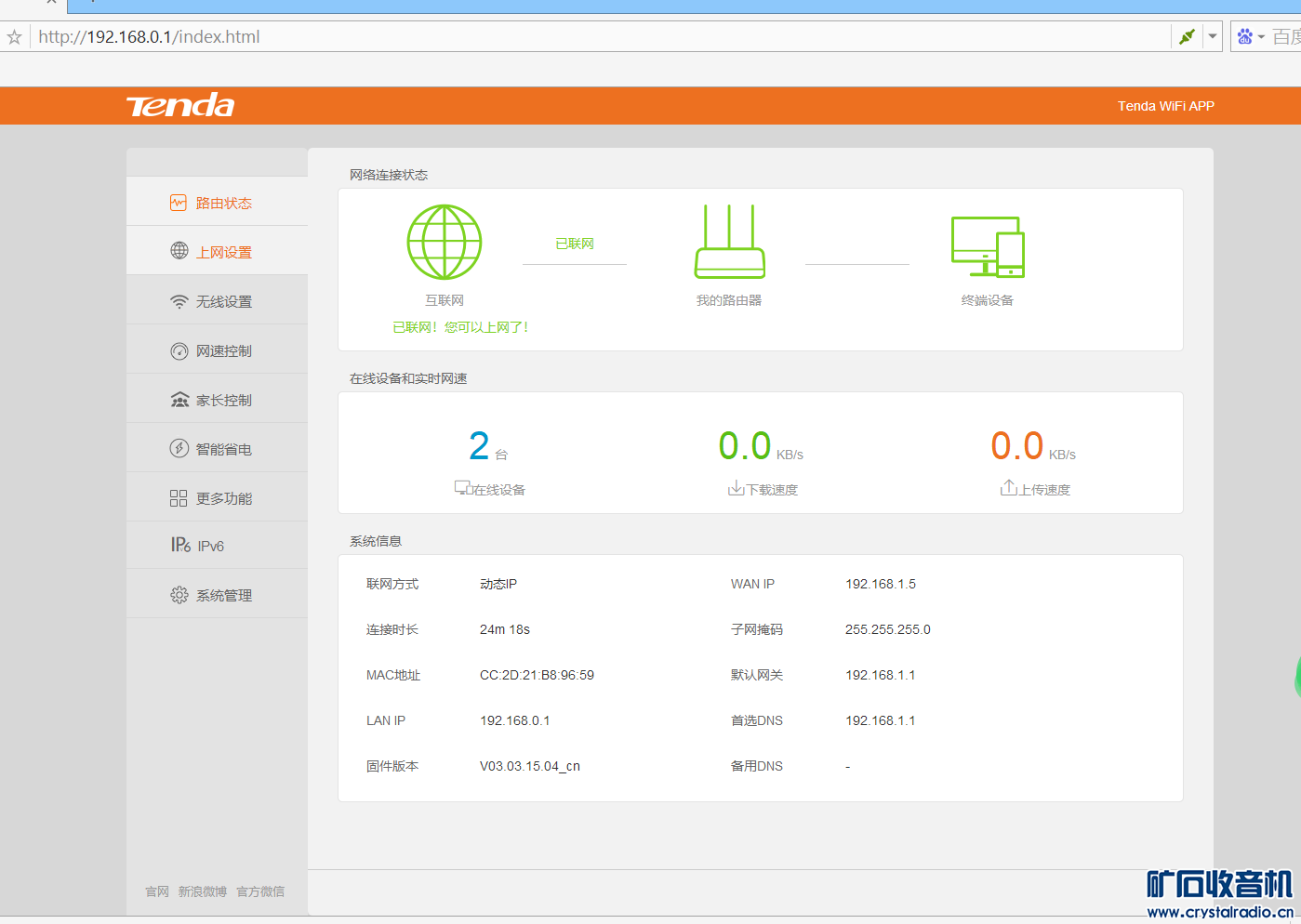Viewport: 1301px width, 924px height.
Task: Open the 网速控制 menu item
Action: [x=217, y=350]
